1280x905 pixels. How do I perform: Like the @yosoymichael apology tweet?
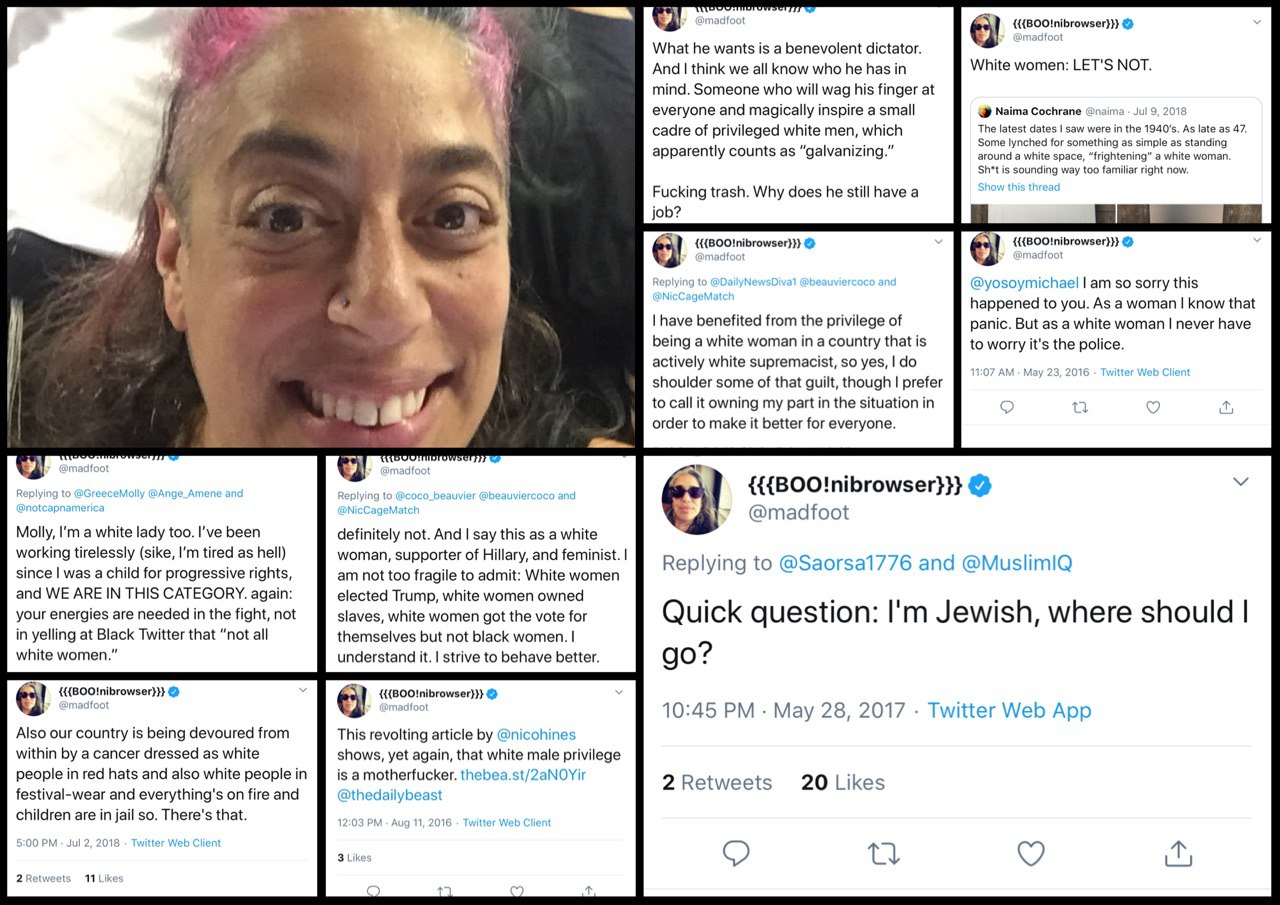[x=1153, y=407]
